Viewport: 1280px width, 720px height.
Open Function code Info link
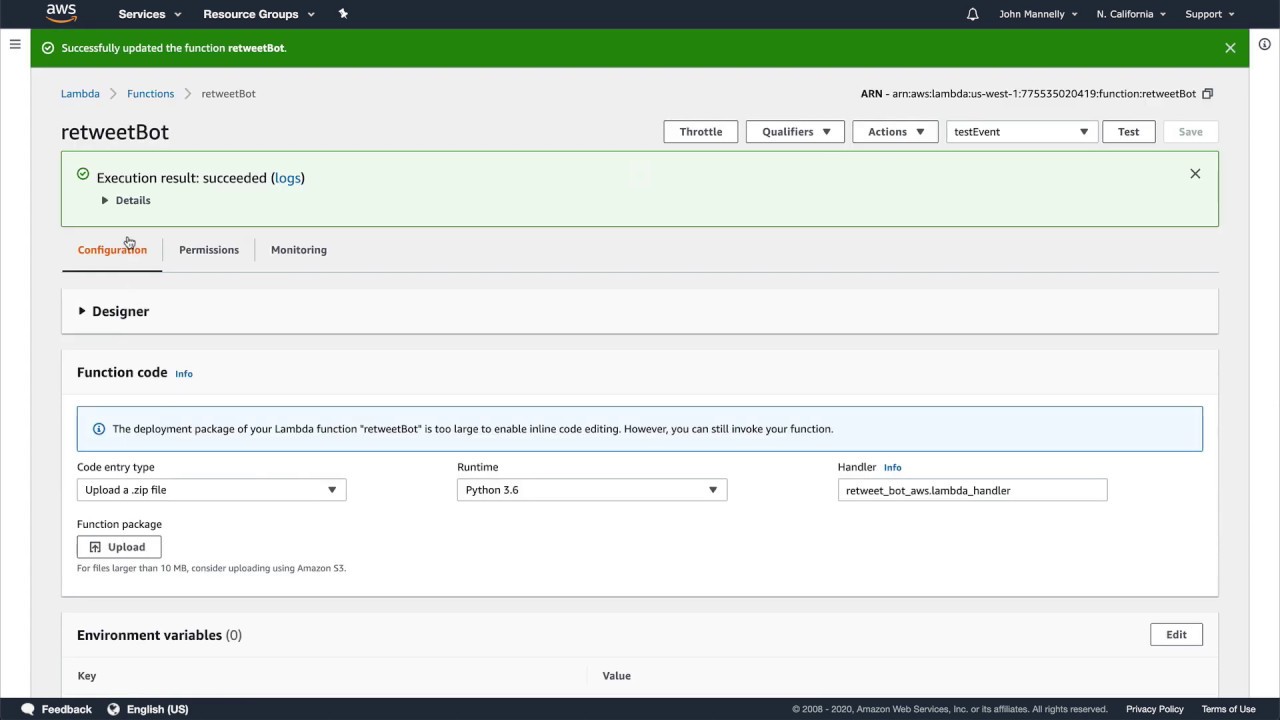coord(184,374)
